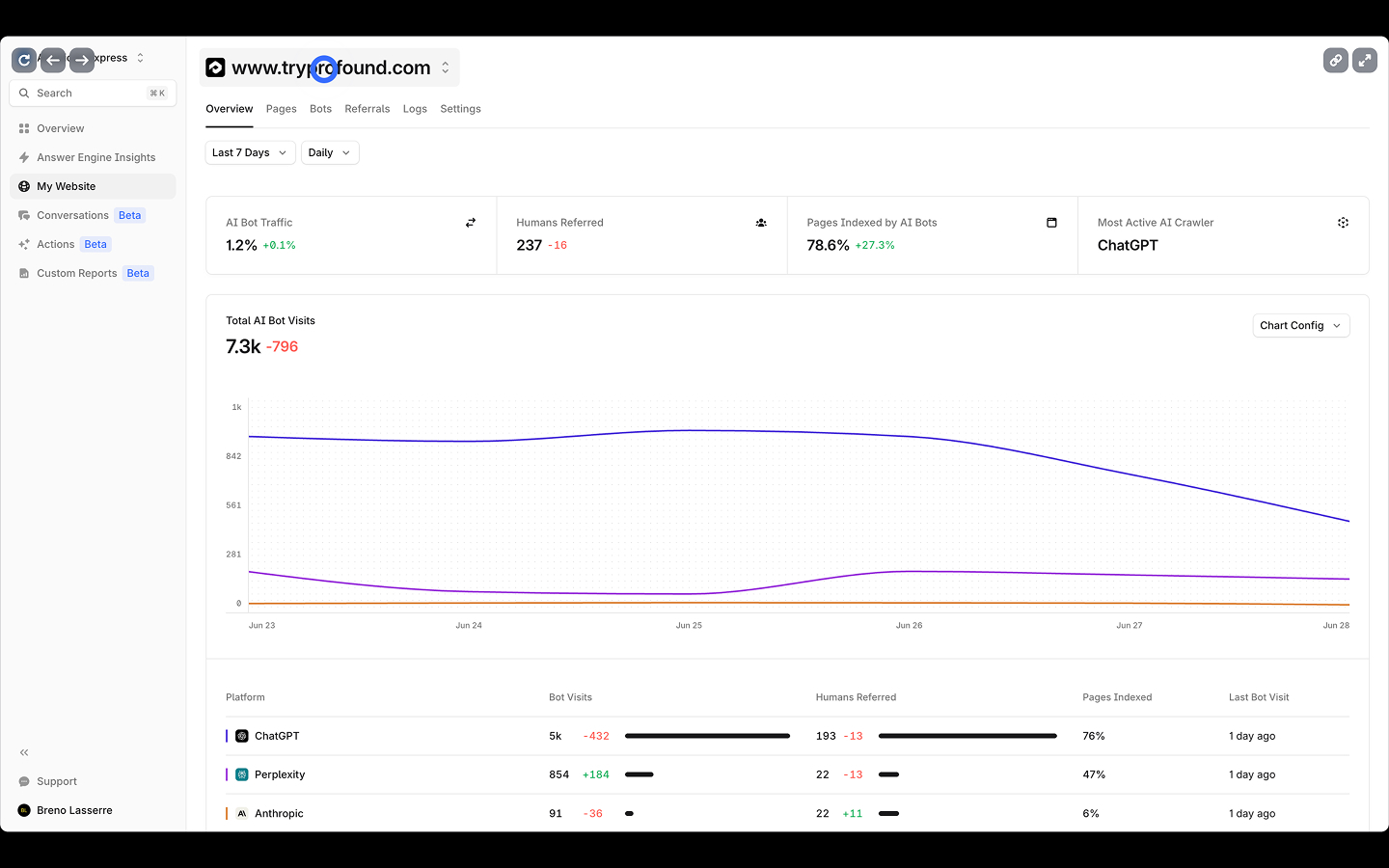The image size is (1389, 868).
Task: Click the ChatGPT 76% pages indexed value
Action: [x=1094, y=736]
